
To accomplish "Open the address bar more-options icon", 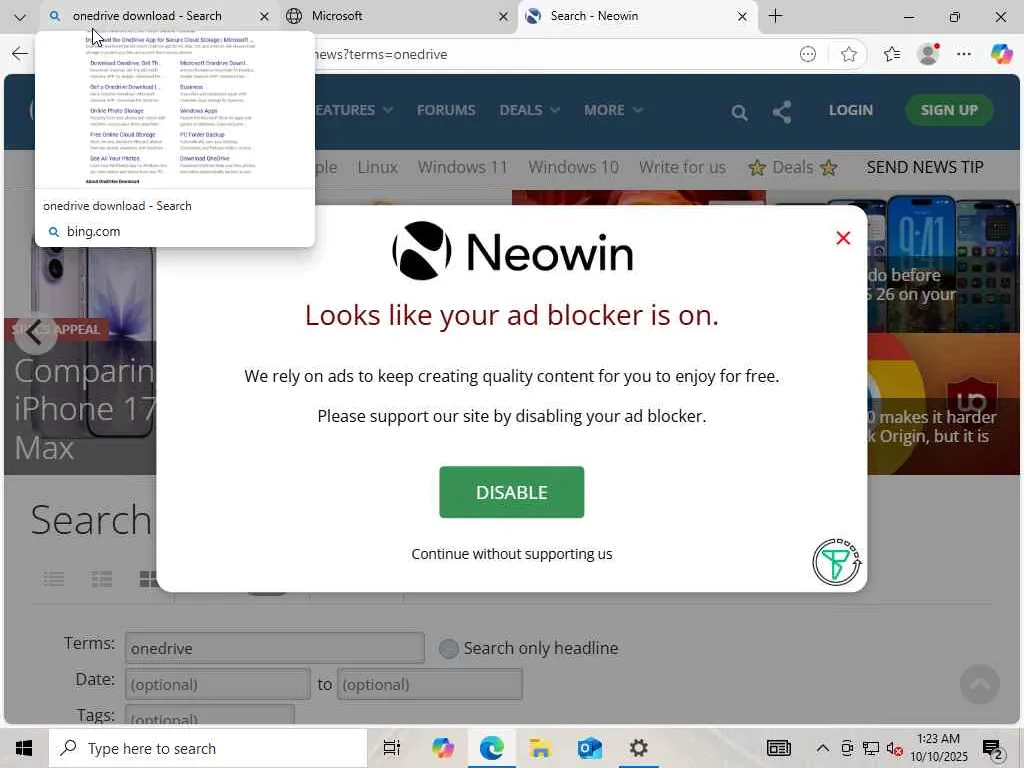I will click(808, 55).
